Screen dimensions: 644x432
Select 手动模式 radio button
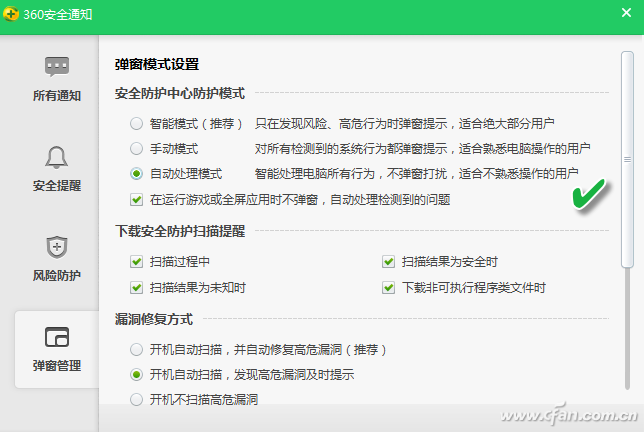coord(136,149)
